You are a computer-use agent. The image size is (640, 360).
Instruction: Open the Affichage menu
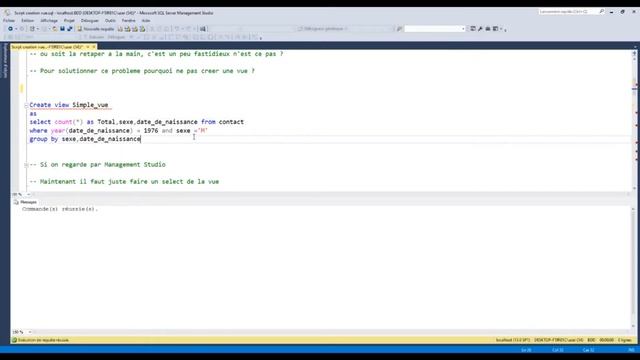pos(49,20)
